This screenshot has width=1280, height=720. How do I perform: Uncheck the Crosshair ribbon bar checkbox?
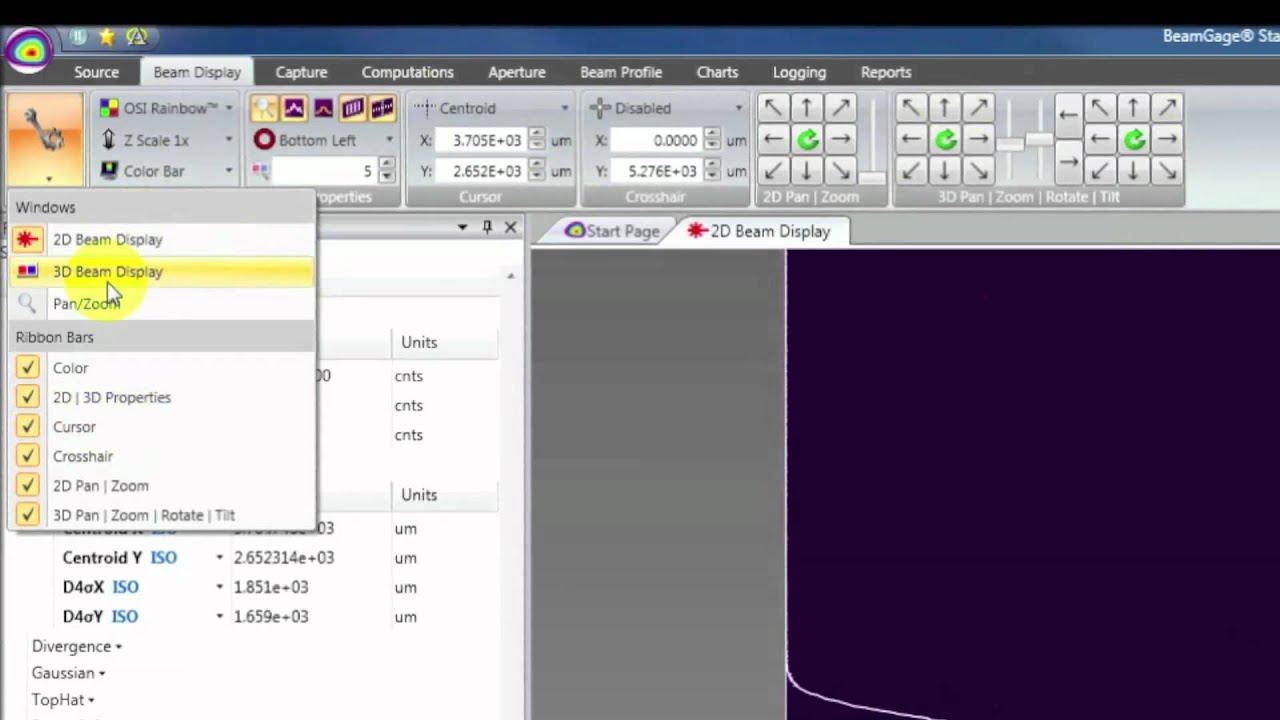click(28, 456)
